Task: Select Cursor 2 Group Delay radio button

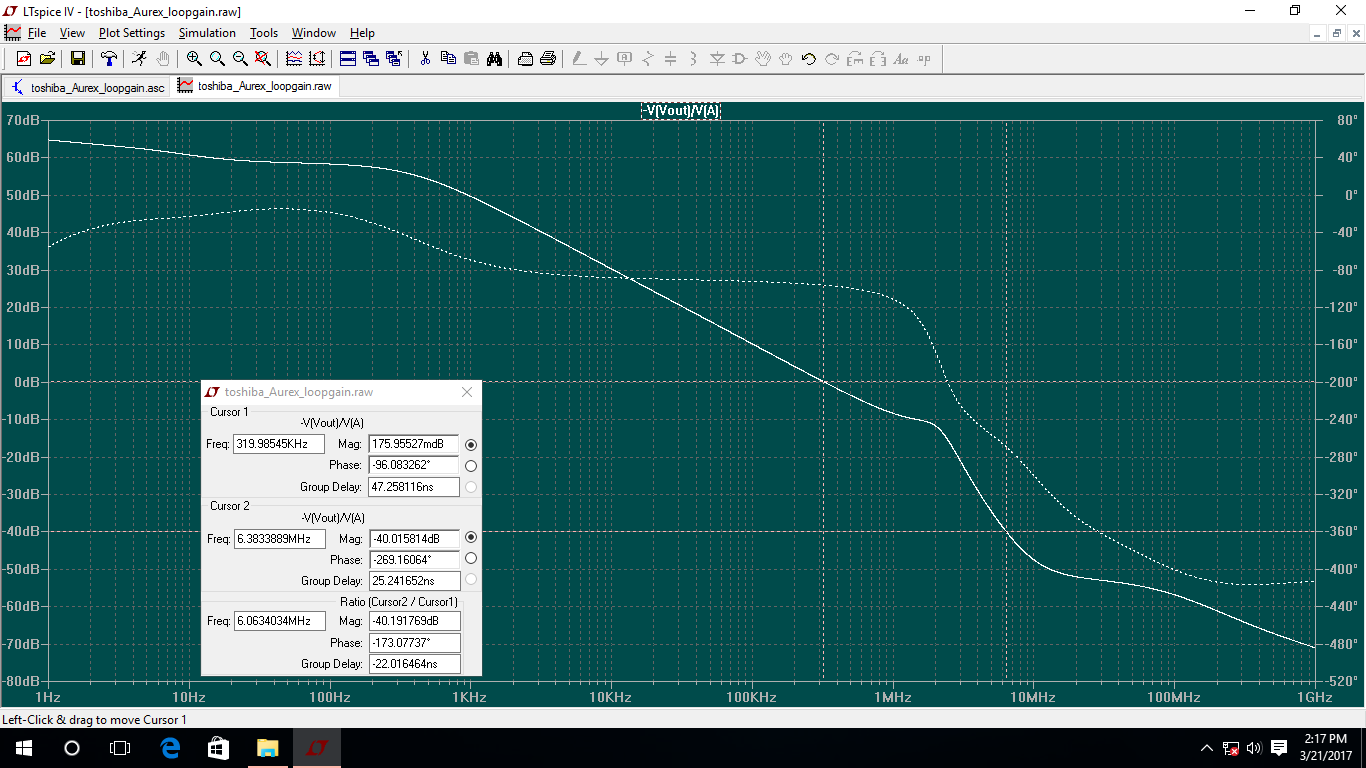Action: pyautogui.click(x=471, y=580)
